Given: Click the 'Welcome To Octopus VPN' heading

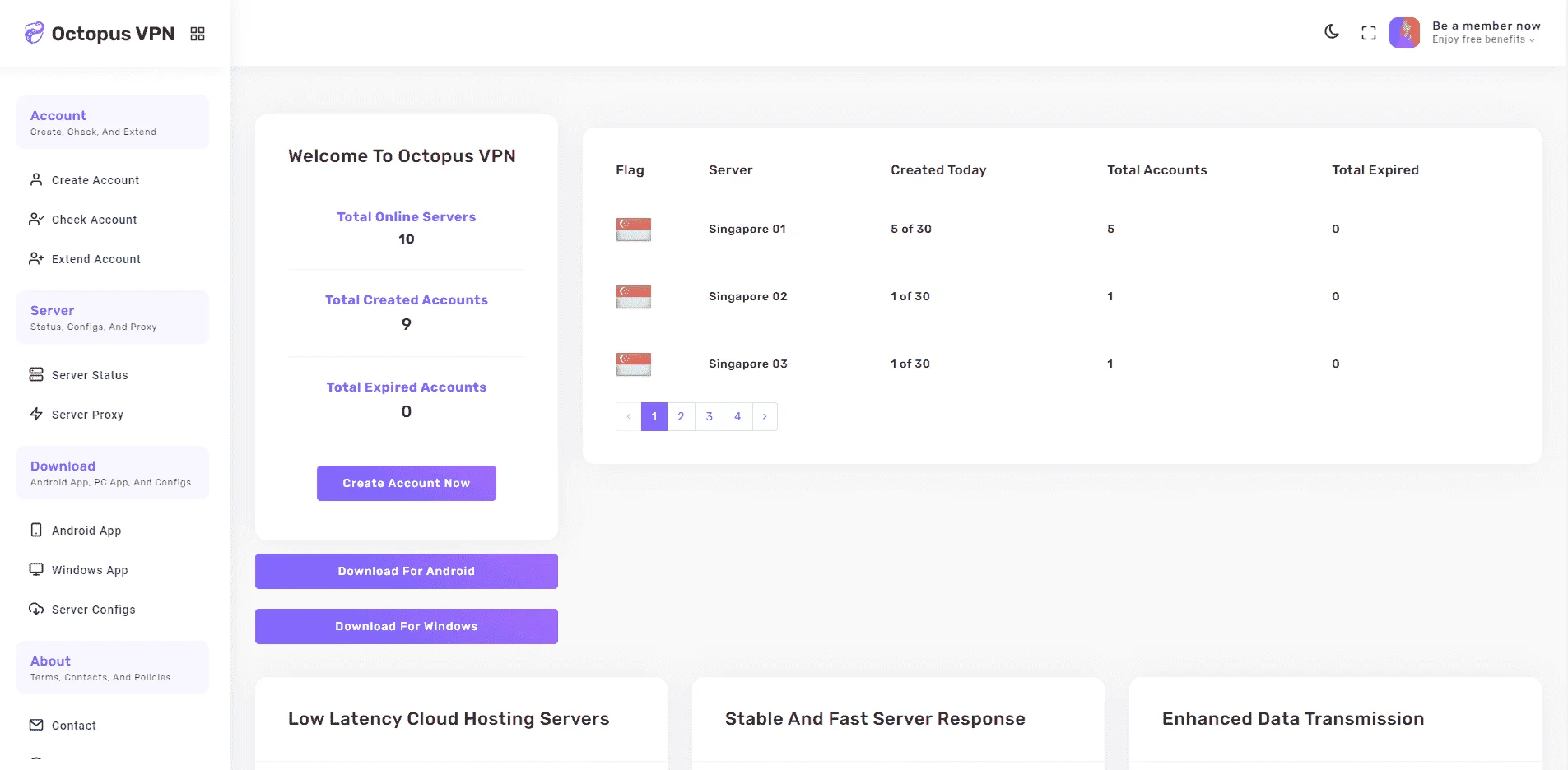Looking at the screenshot, I should pos(402,156).
